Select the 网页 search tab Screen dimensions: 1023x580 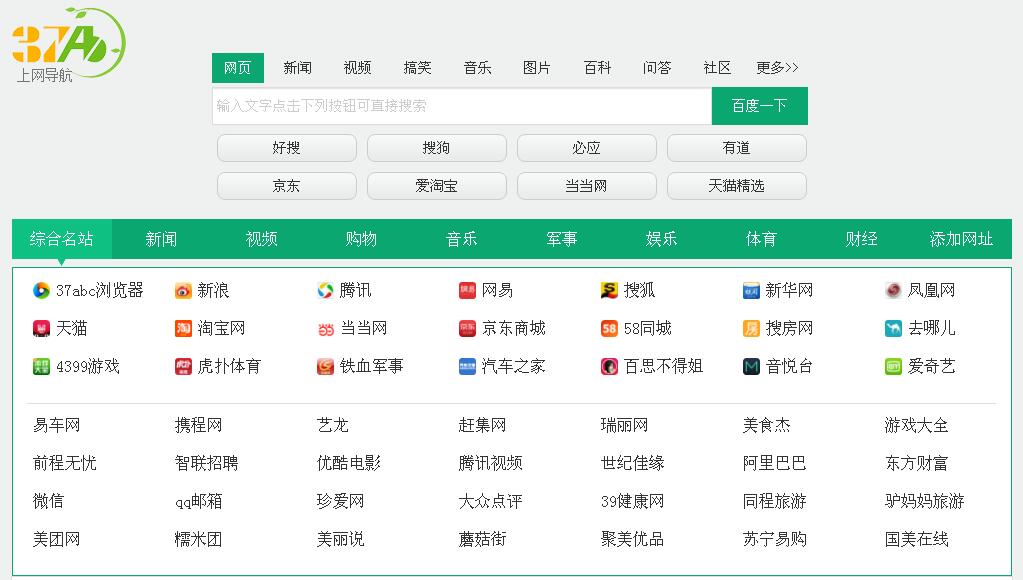pos(237,68)
